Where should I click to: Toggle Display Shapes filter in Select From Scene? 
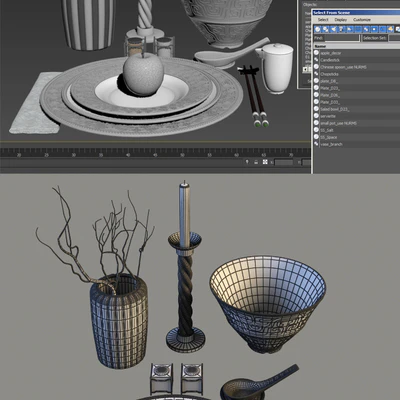click(x=326, y=29)
